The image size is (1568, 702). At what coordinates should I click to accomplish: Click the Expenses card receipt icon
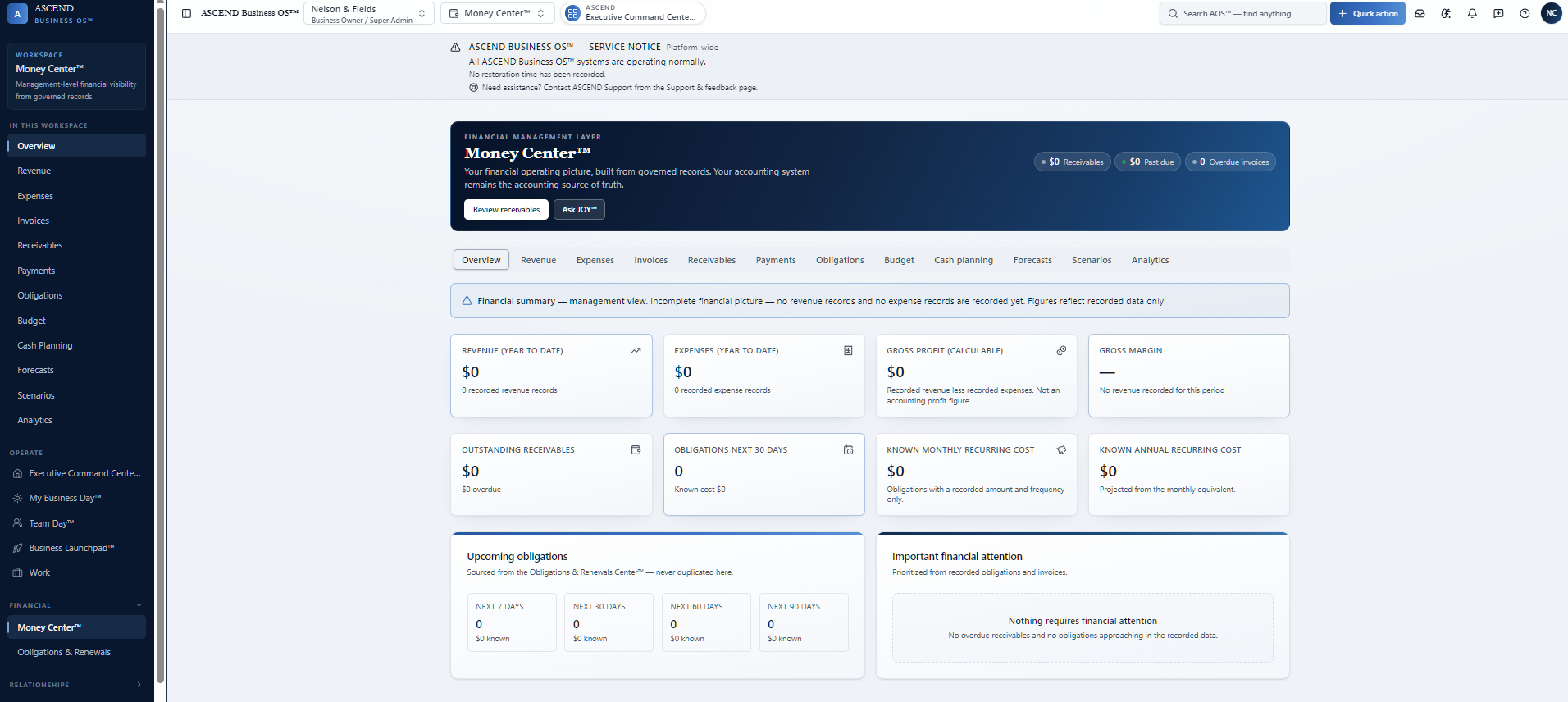point(848,350)
